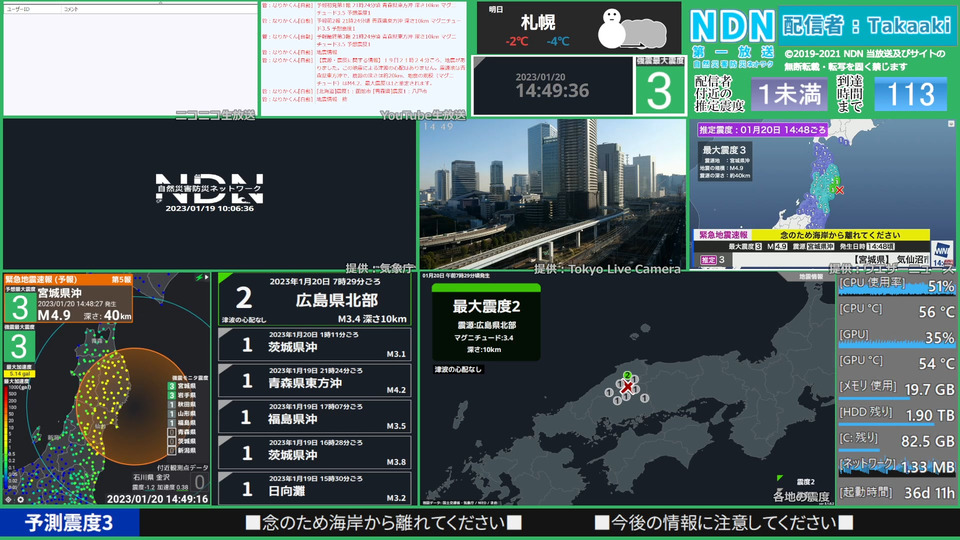Click the ネットワーク 1.33 MB readout
The height and width of the screenshot is (540, 960).
click(896, 467)
